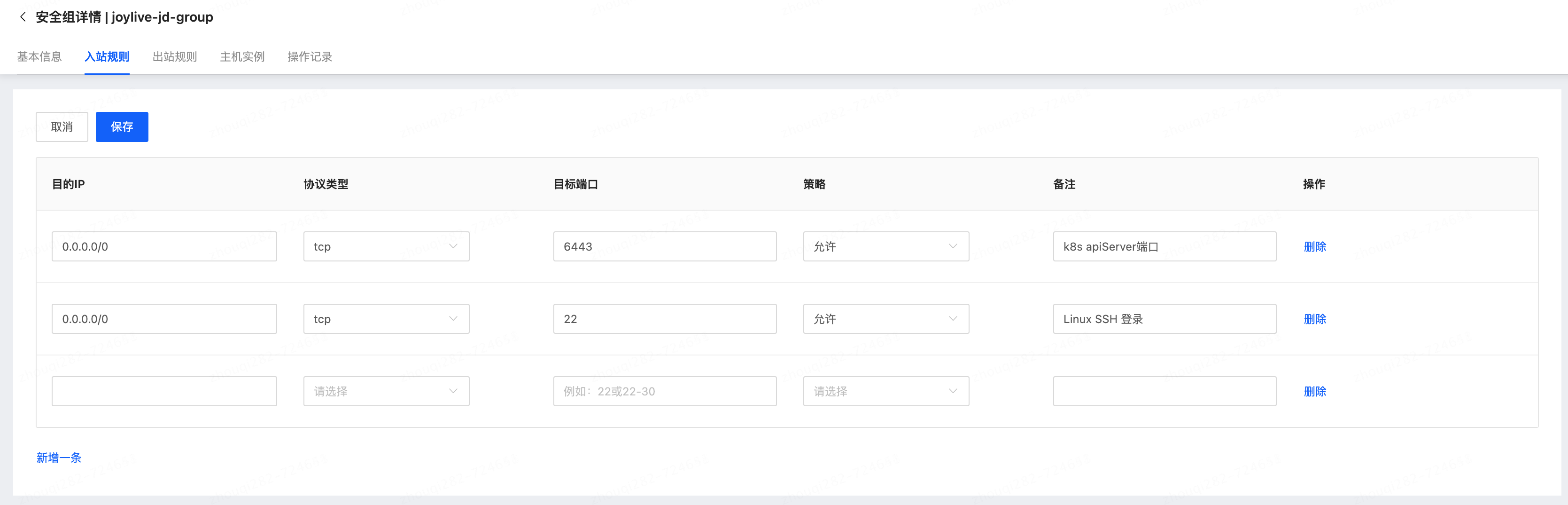The image size is (1568, 505).
Task: Expand policy dropdown for port 6443 rule
Action: tap(885, 247)
